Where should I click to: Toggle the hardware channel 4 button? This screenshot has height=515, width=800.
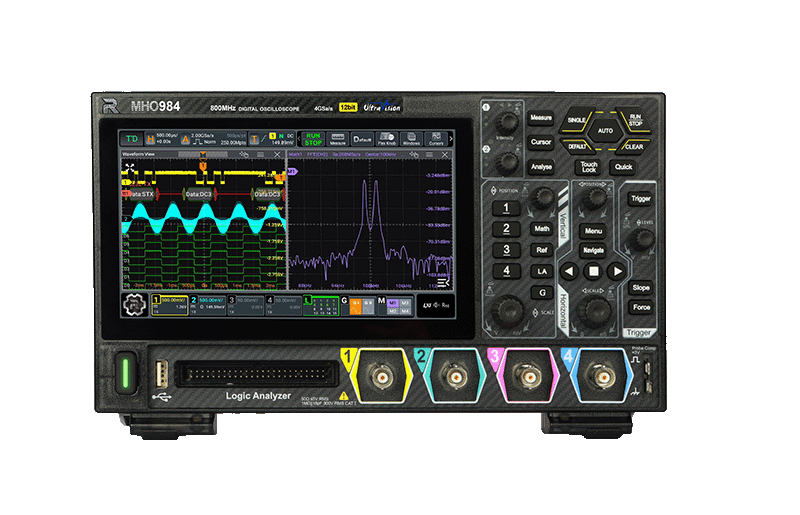tap(506, 271)
